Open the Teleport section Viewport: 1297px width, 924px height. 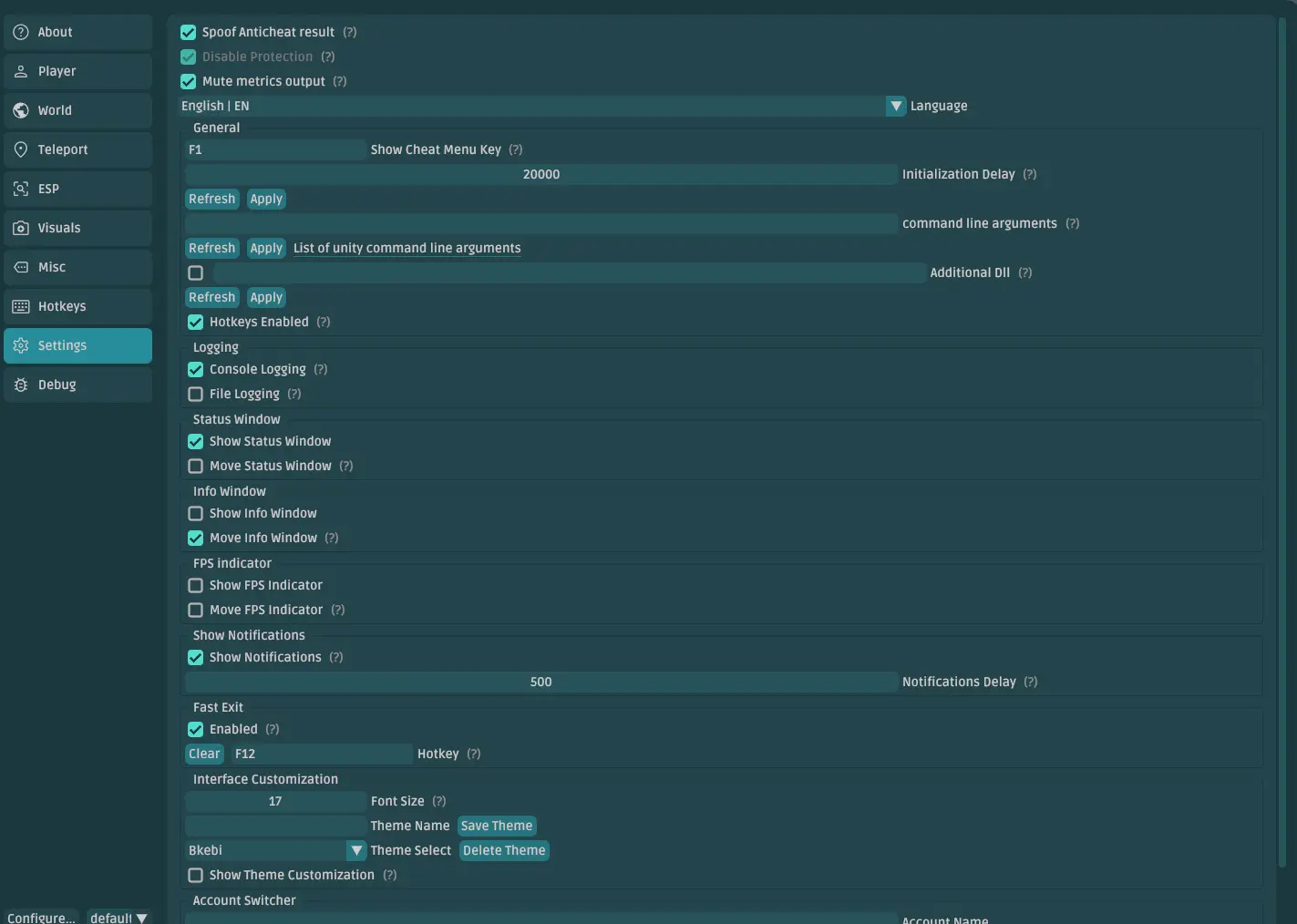(x=77, y=149)
